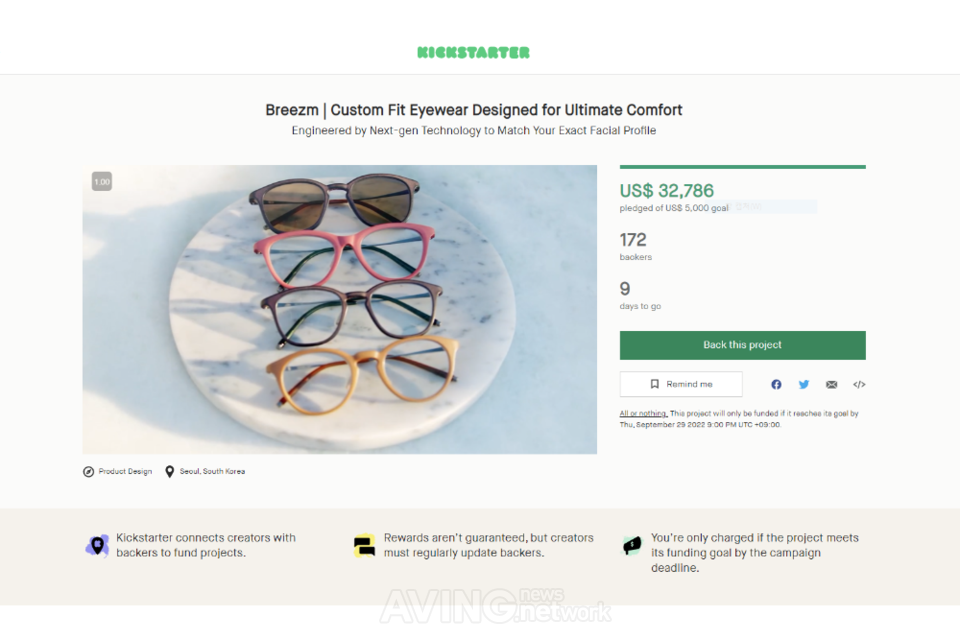Click the green megaphone charge icon
The image size is (960, 639).
tap(632, 545)
